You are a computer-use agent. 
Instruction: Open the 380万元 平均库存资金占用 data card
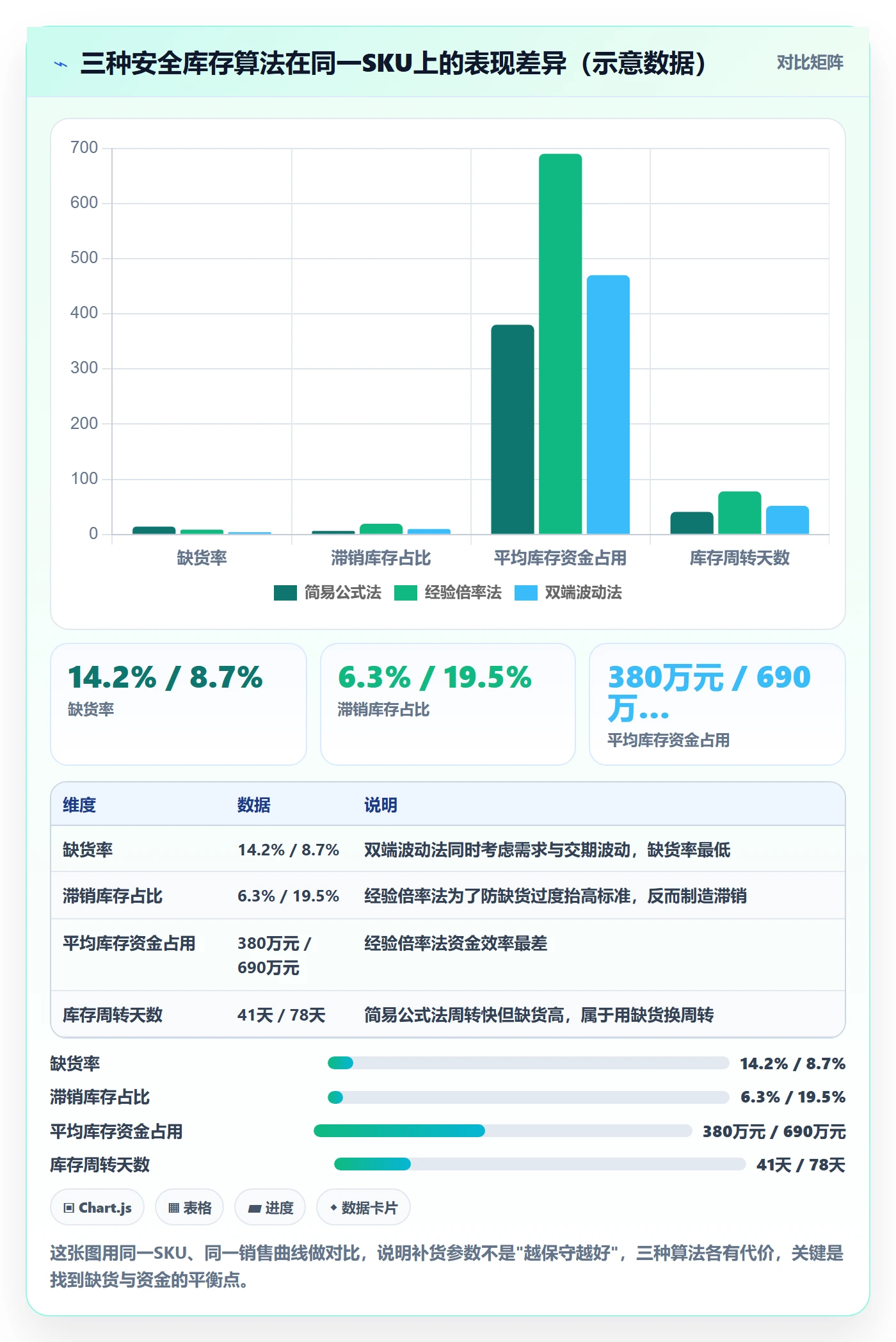point(717,704)
